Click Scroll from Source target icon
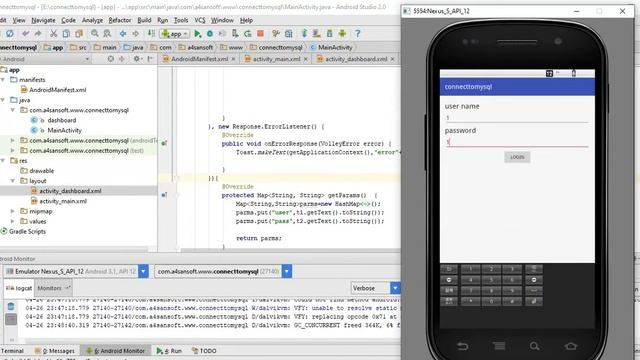This screenshot has height=360, width=640. (x=111, y=59)
